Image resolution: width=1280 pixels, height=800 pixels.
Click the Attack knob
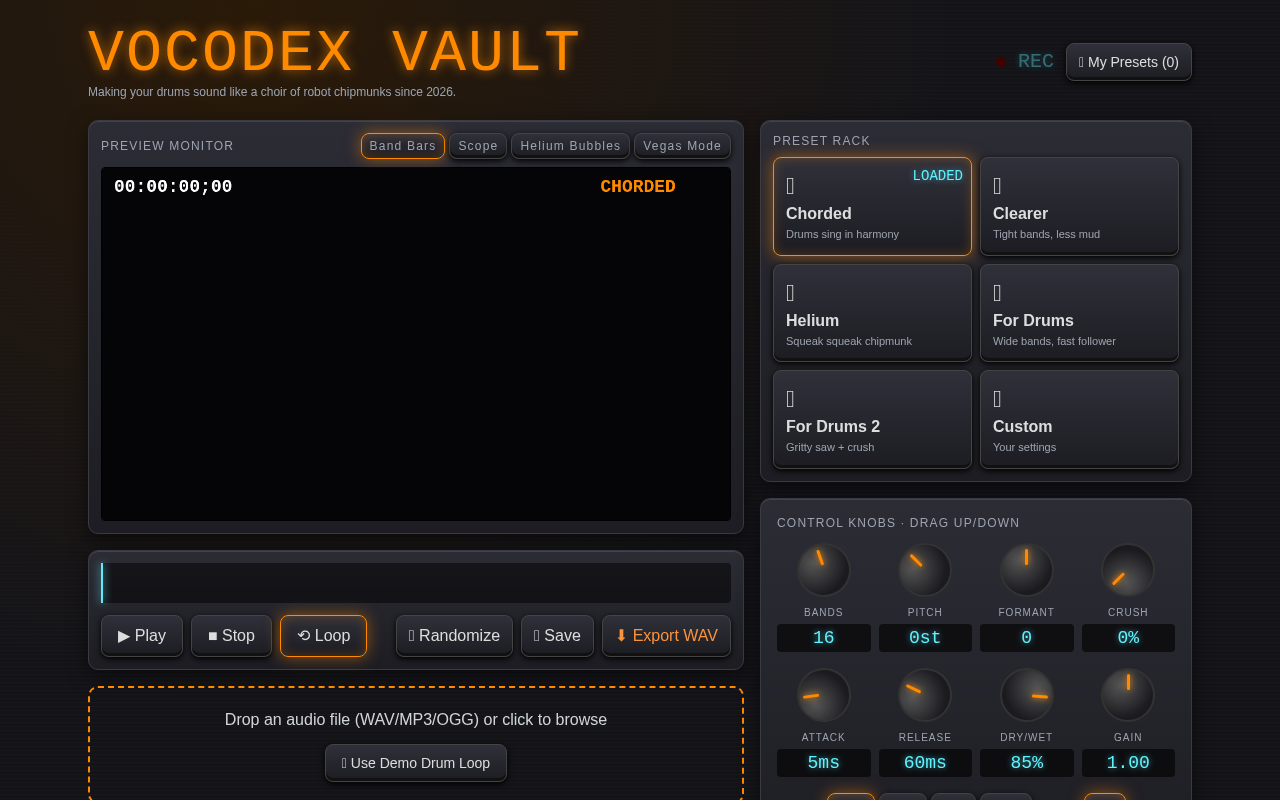tap(824, 695)
